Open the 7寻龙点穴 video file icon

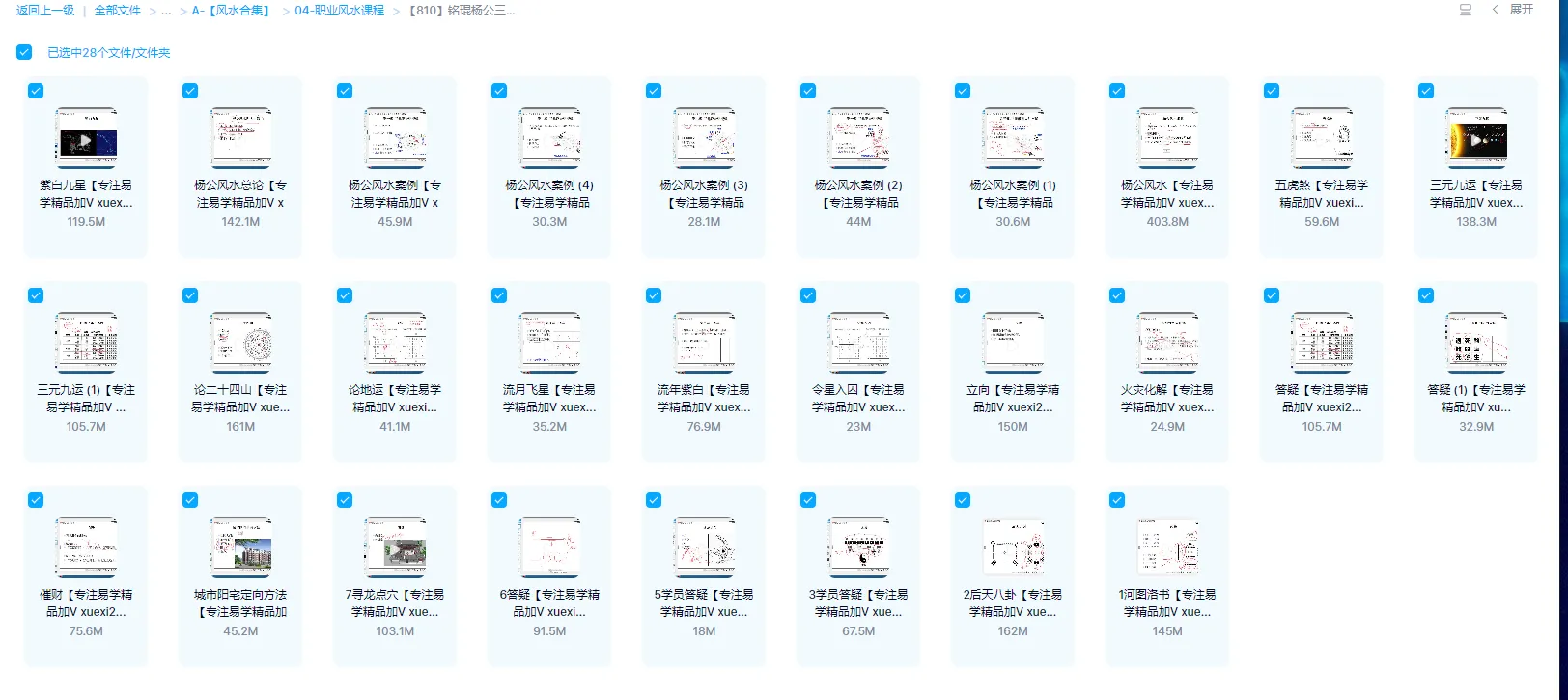coord(395,548)
